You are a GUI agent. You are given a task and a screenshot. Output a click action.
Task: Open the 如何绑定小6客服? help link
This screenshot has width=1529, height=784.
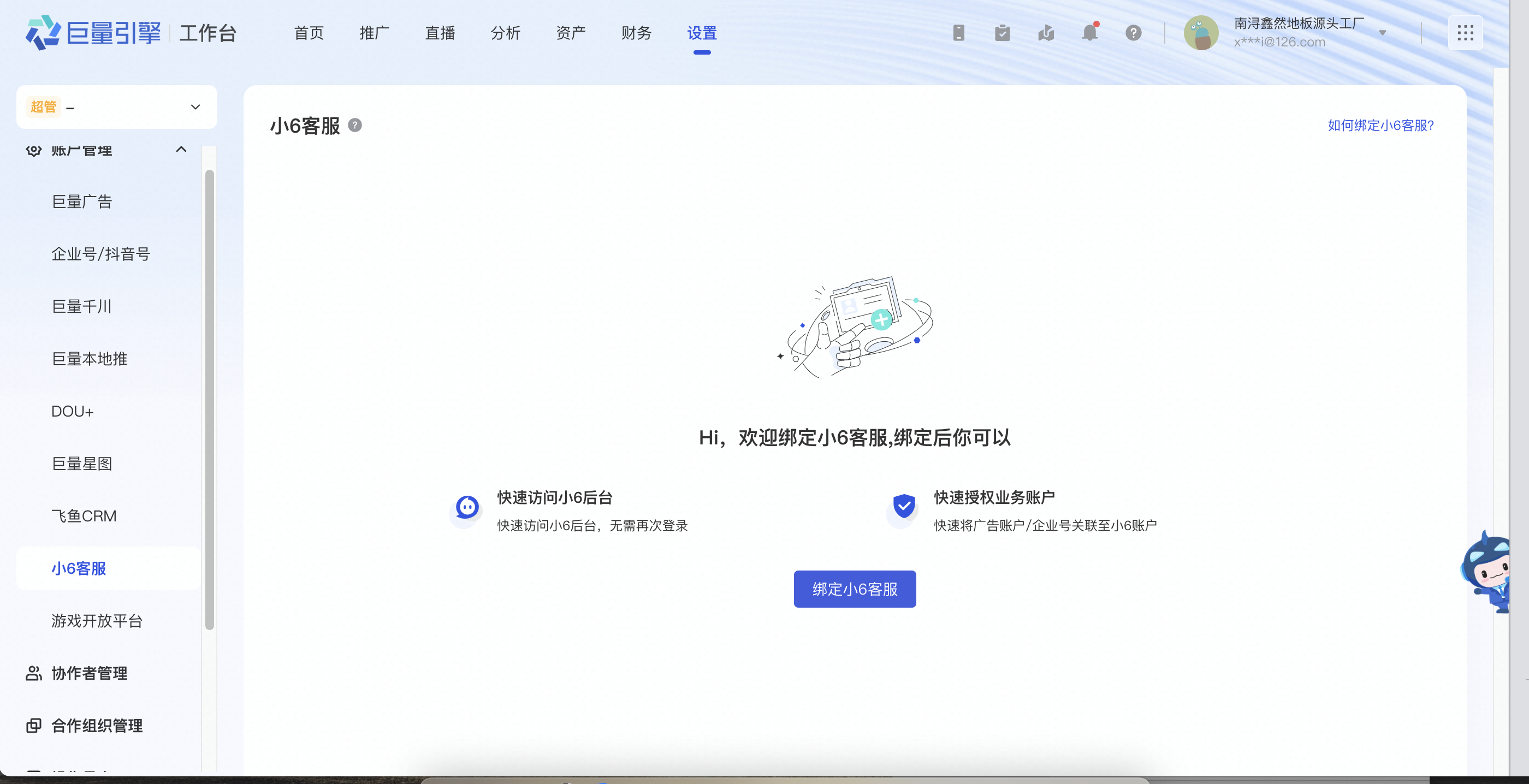[1380, 125]
